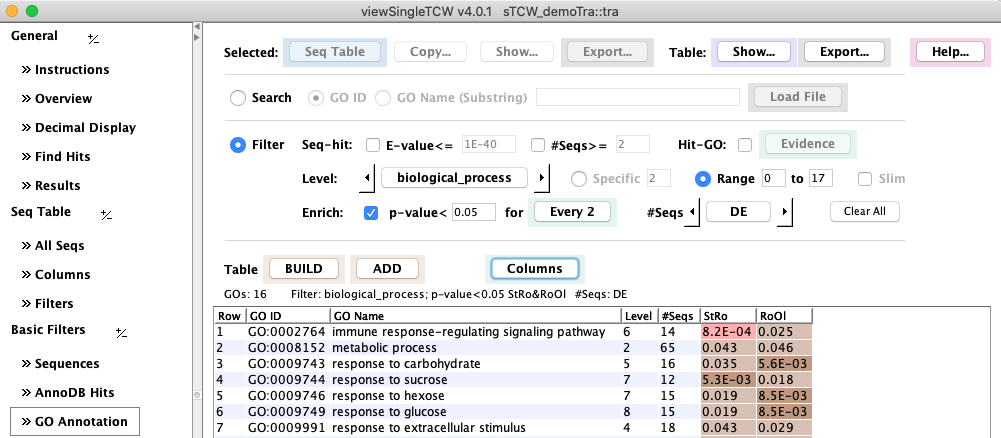Click the #Seqs right arrow button

coord(784,212)
